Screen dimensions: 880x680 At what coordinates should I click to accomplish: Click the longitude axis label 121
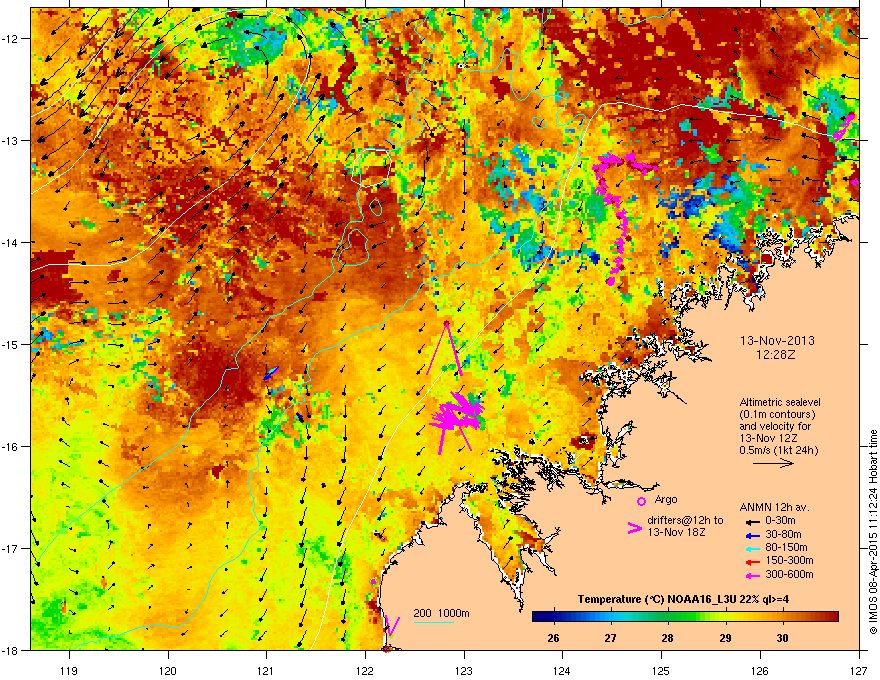pos(266,670)
